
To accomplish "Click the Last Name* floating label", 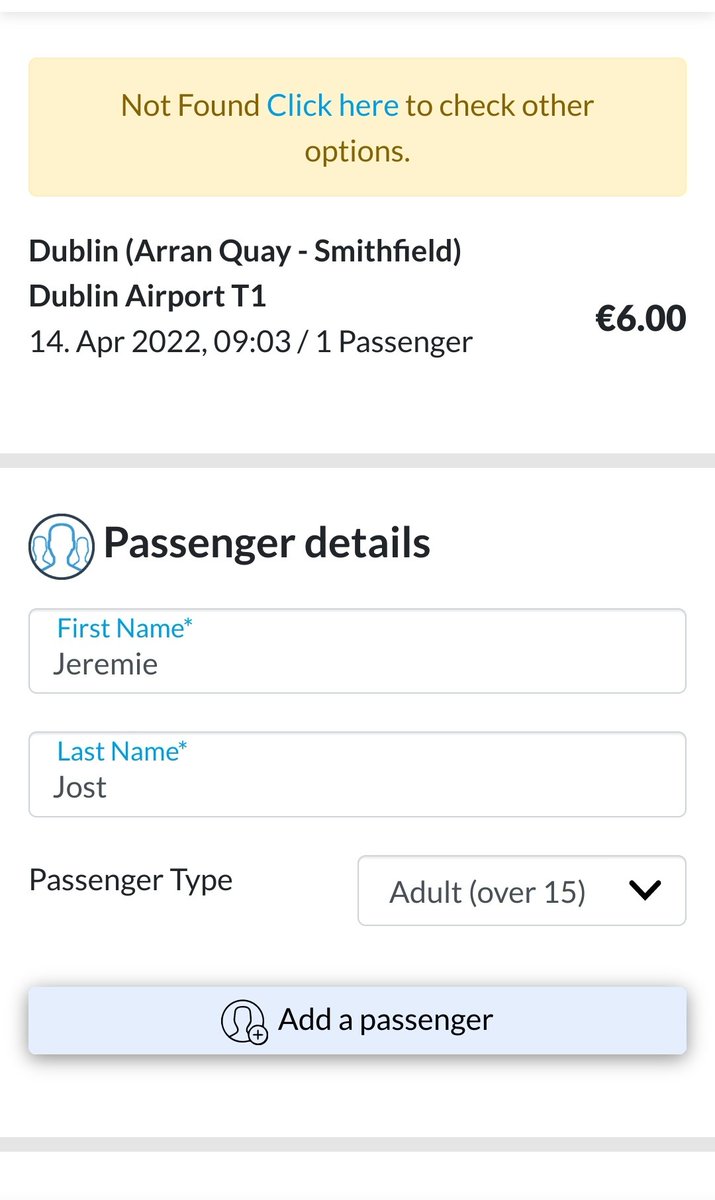I will (x=122, y=751).
